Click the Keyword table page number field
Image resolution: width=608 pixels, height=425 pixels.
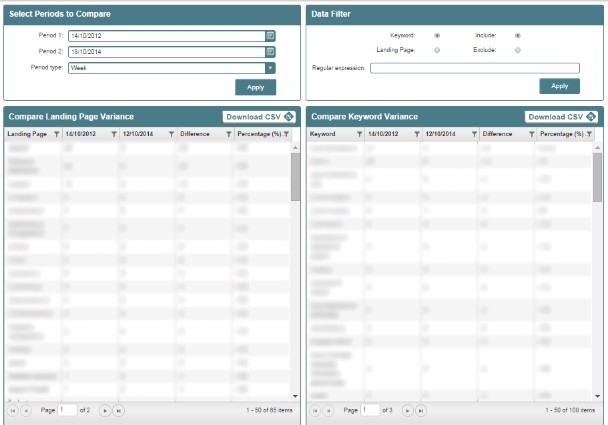pos(370,410)
